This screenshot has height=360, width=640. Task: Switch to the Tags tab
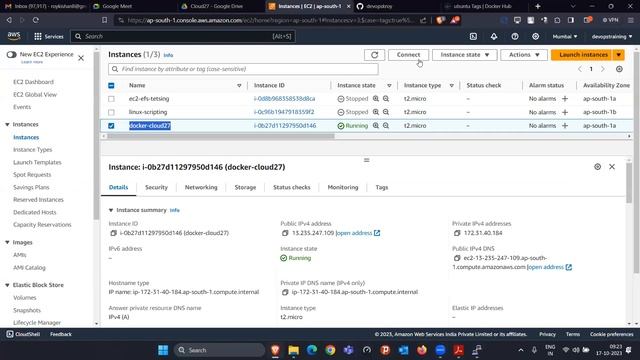[x=382, y=187]
